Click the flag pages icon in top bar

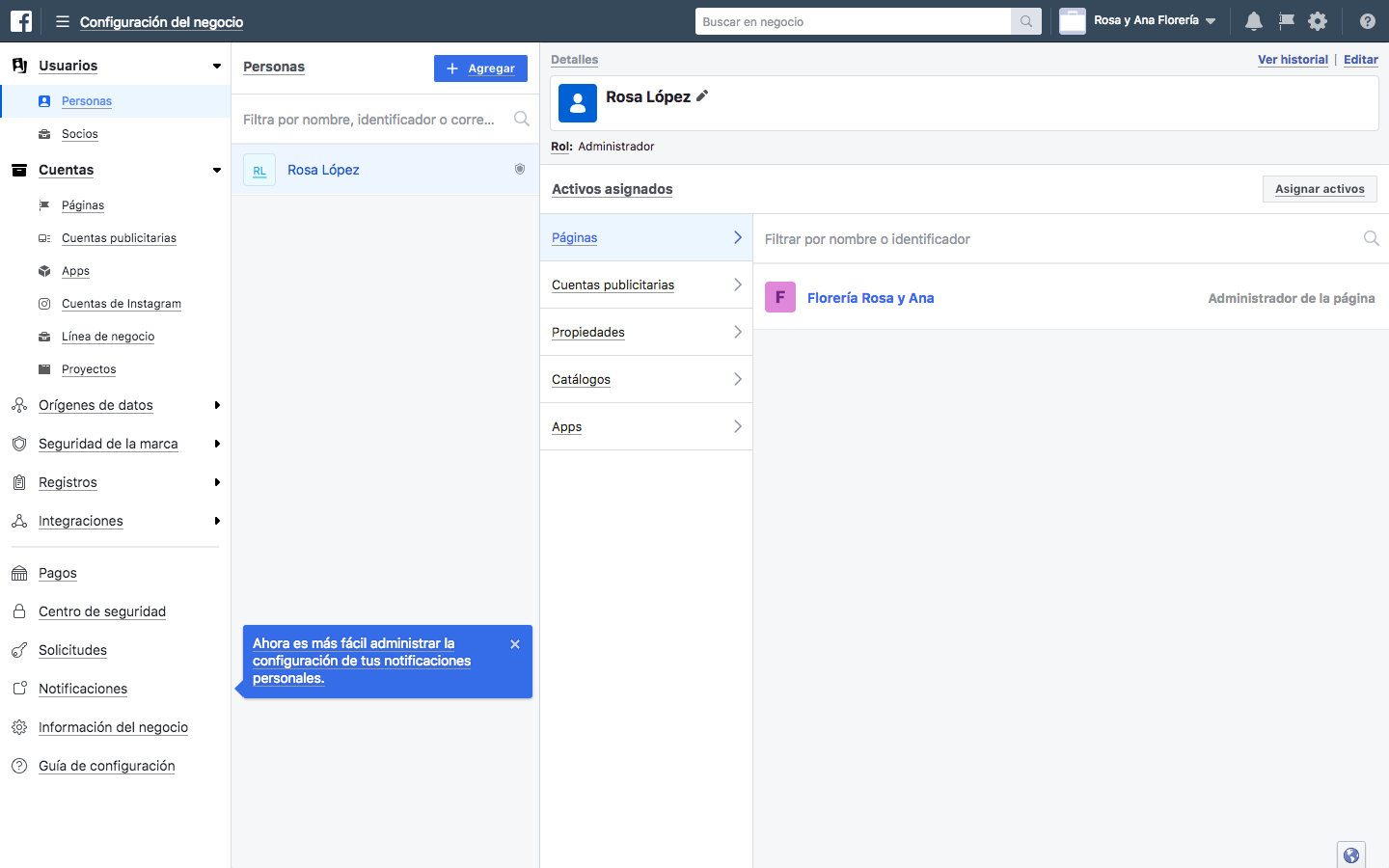coord(1286,21)
